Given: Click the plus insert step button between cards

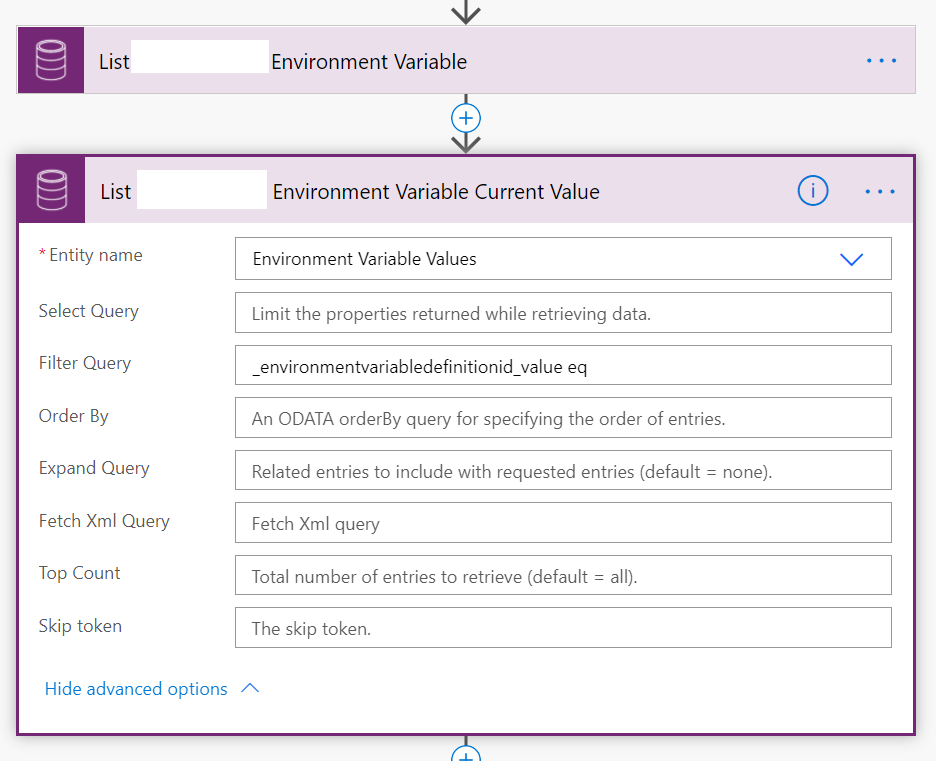Looking at the screenshot, I should (466, 118).
